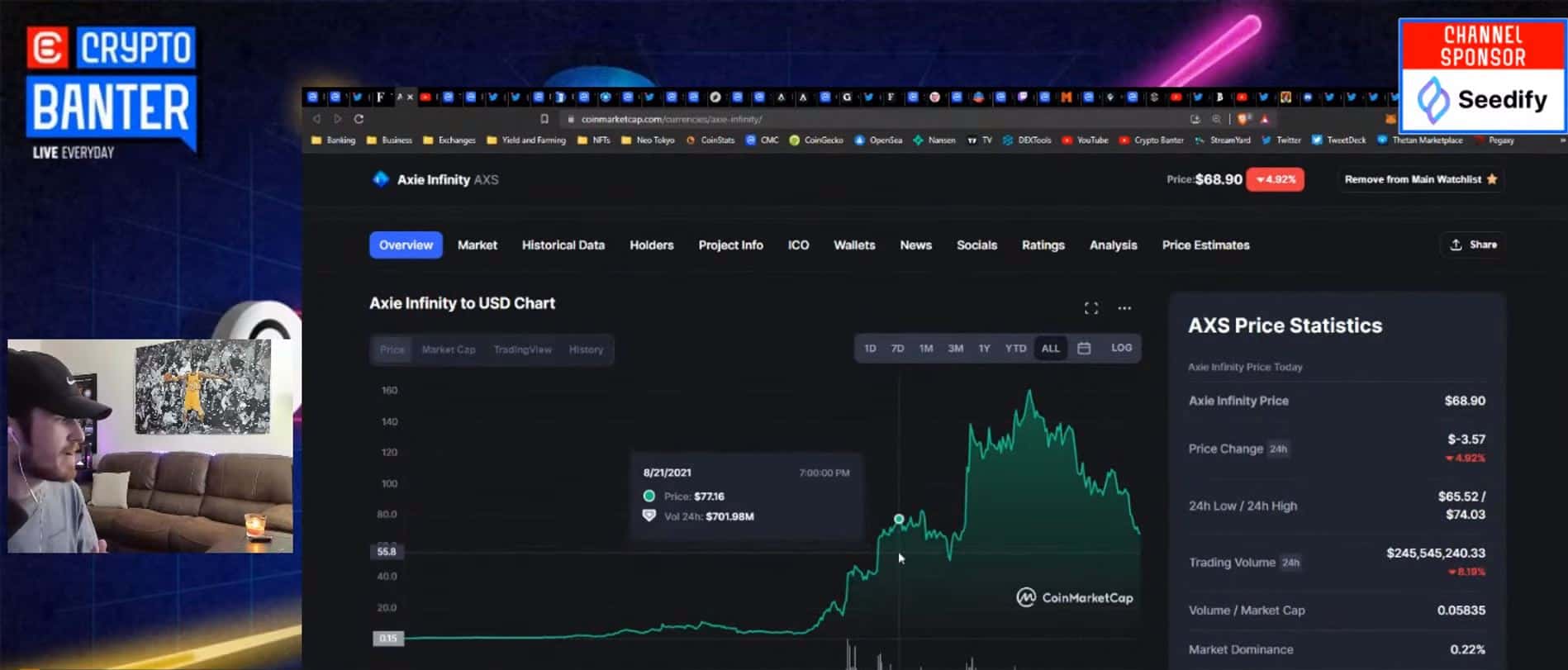
Task: Close the active Axie Infinity browser tab
Action: (x=410, y=97)
